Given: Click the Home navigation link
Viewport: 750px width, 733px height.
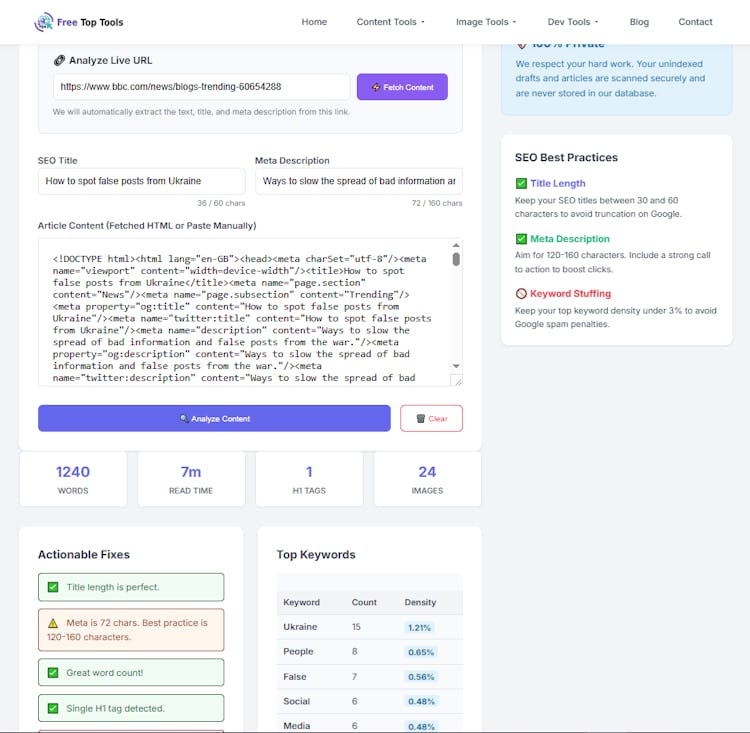Looking at the screenshot, I should [x=314, y=22].
